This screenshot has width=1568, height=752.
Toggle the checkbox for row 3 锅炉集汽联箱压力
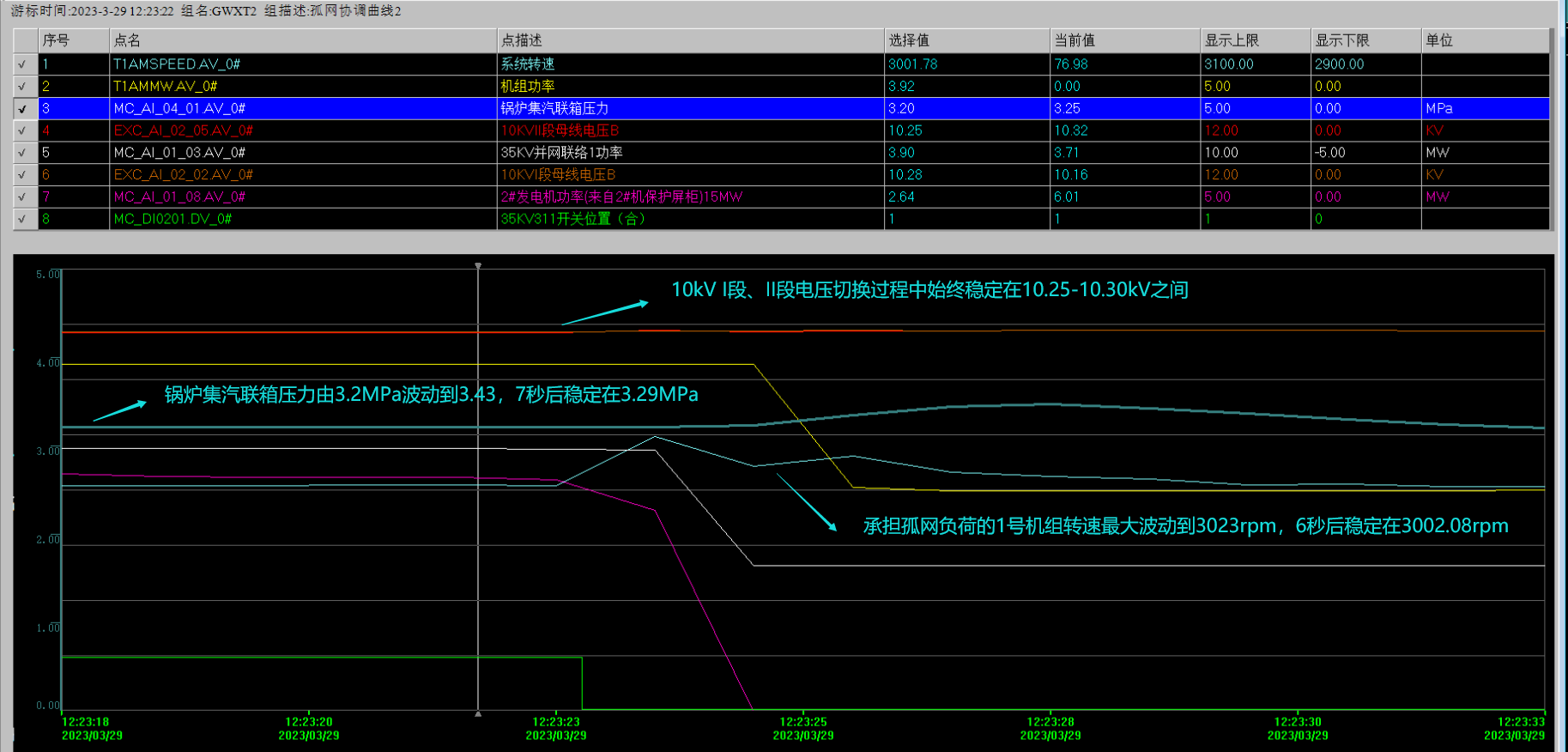(22, 109)
